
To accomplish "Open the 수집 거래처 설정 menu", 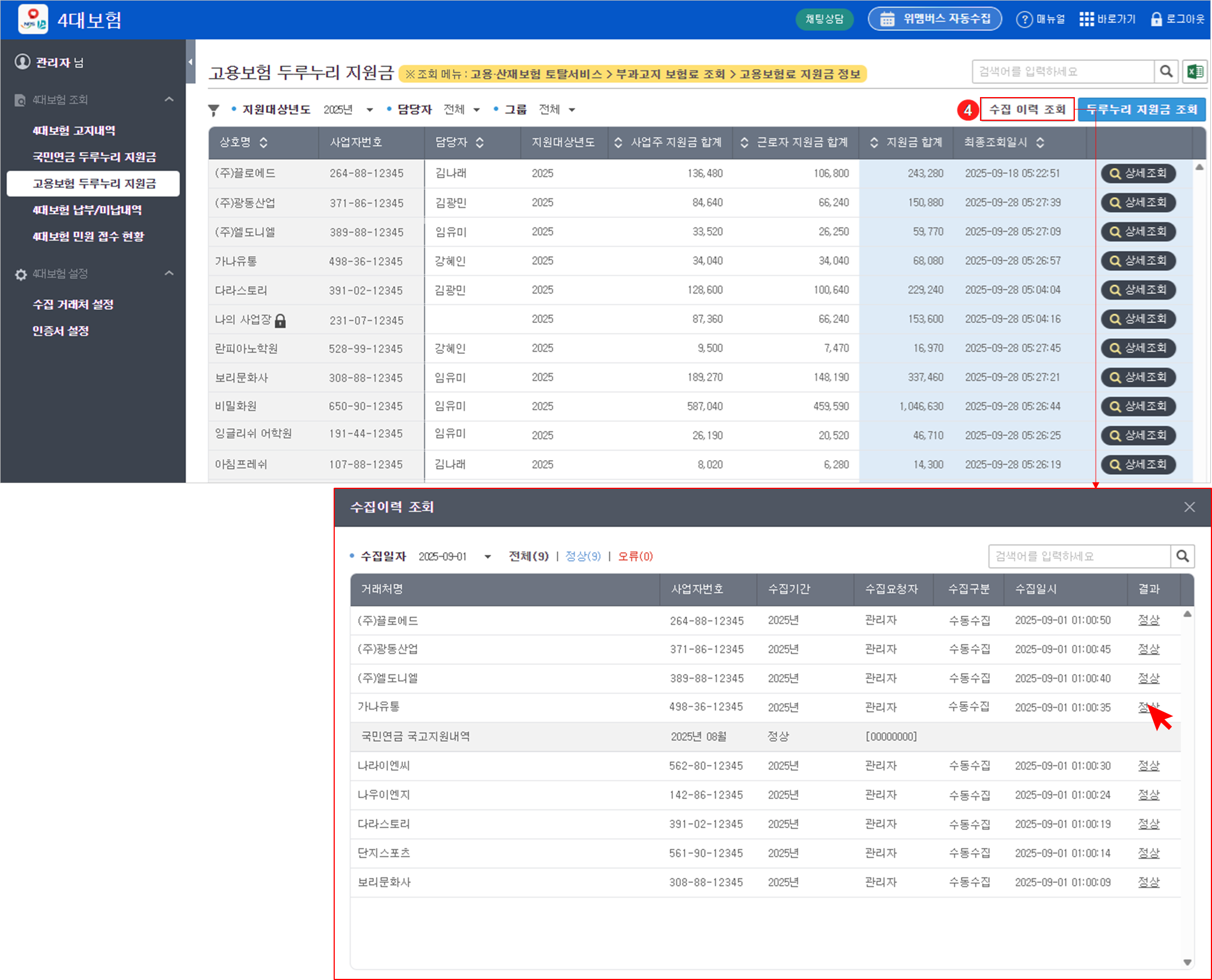I will click(x=73, y=304).
